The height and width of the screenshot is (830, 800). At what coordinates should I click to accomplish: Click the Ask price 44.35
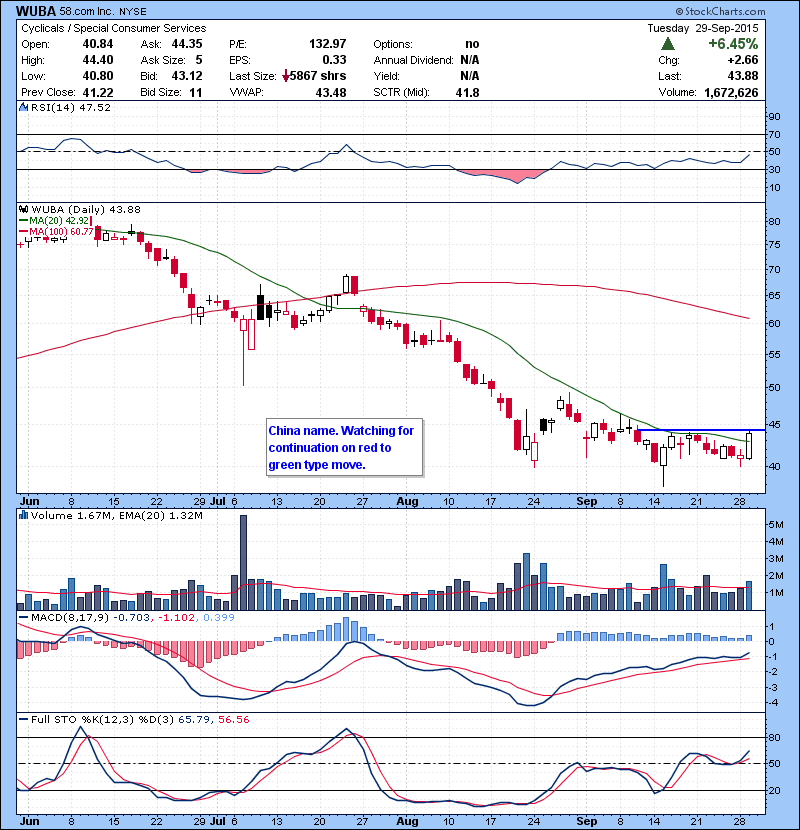click(187, 44)
